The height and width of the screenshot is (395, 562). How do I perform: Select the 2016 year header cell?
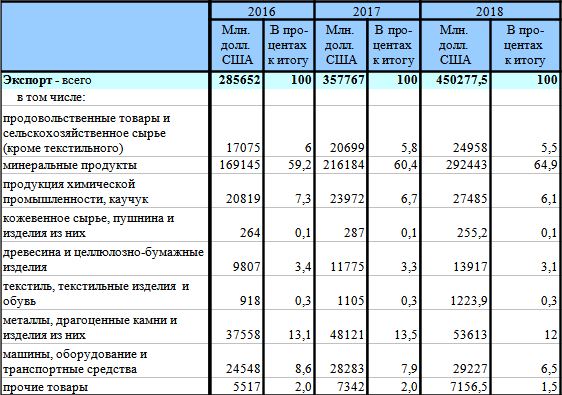[x=262, y=11]
